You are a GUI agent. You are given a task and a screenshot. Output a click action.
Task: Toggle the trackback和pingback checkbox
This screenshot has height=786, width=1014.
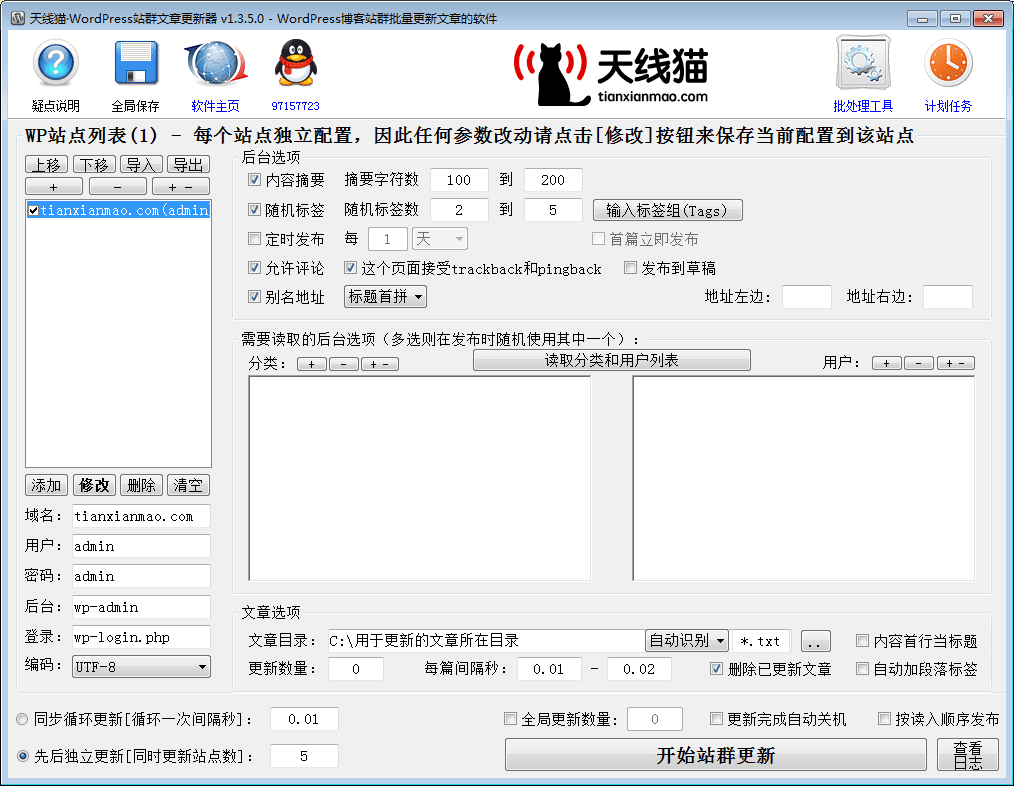(350, 267)
